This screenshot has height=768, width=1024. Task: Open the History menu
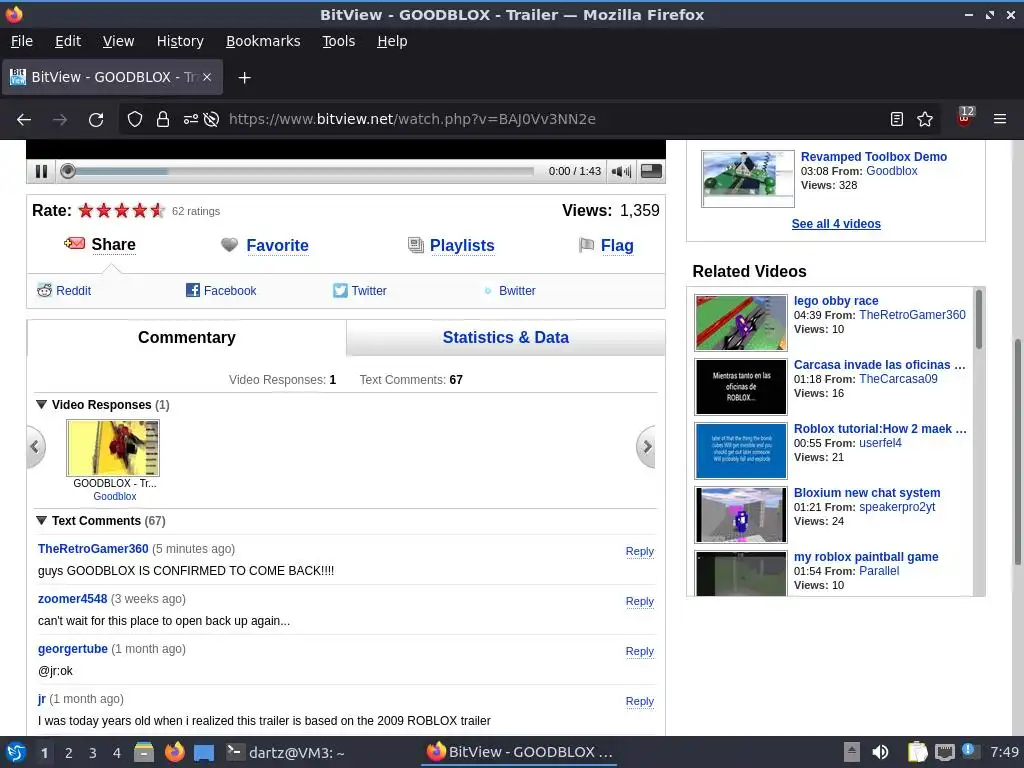point(180,41)
